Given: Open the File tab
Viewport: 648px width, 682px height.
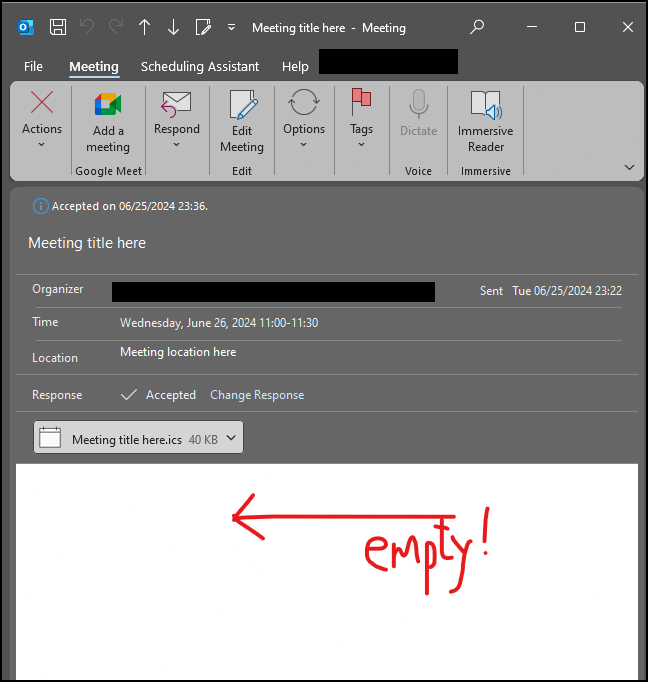Looking at the screenshot, I should pos(33,67).
